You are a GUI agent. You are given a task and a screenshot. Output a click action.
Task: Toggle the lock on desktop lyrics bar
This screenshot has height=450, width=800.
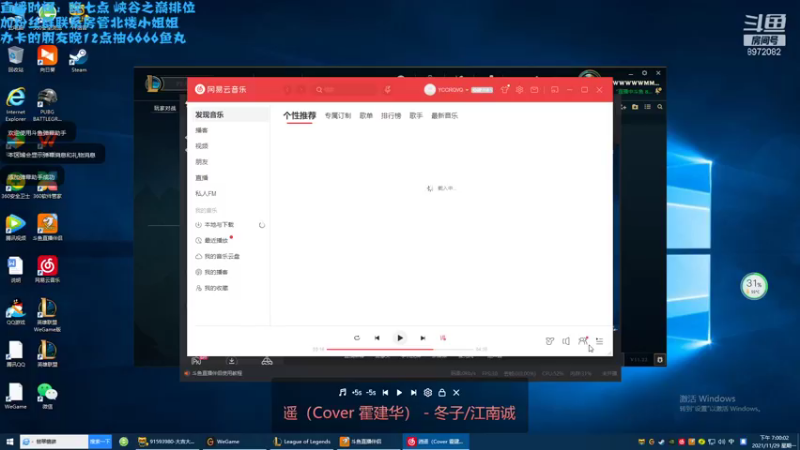[442, 392]
